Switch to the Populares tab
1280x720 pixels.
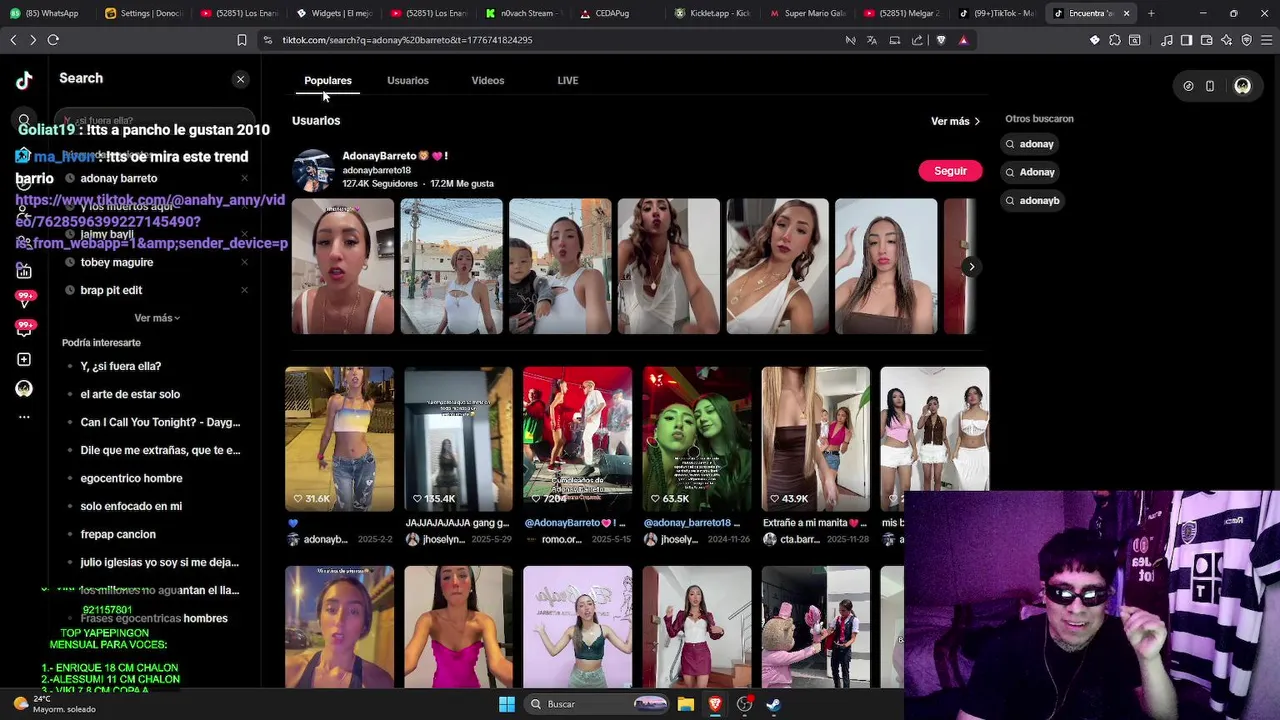point(328,80)
